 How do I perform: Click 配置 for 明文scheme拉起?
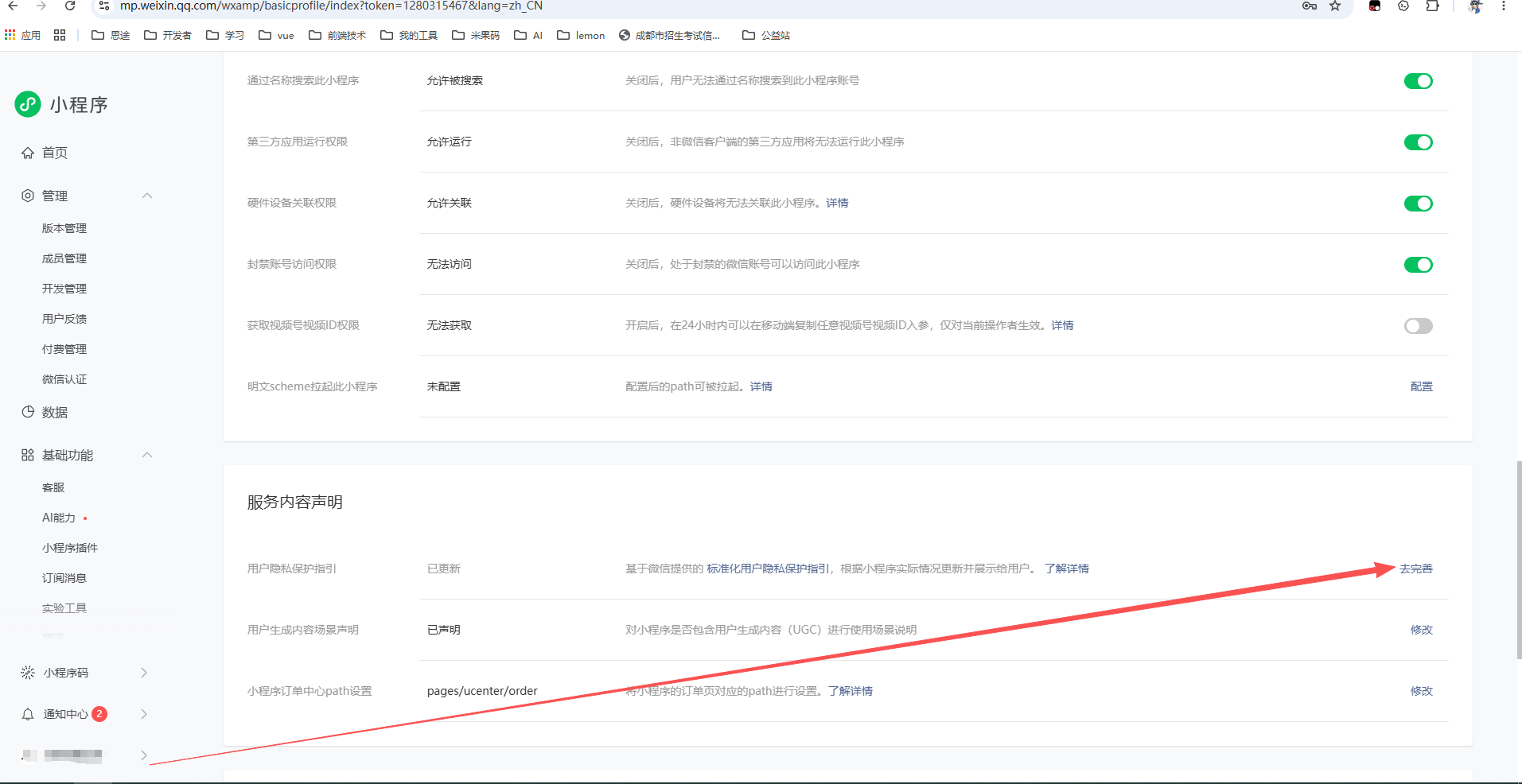[x=1422, y=386]
